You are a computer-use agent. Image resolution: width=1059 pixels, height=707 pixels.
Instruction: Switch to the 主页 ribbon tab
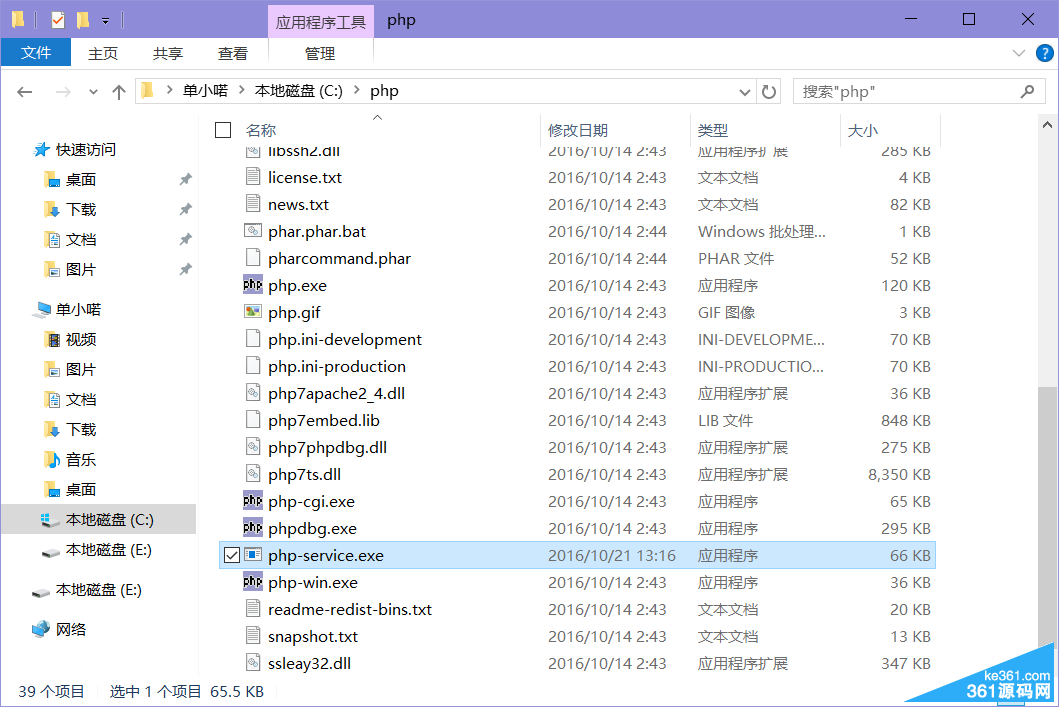coord(103,53)
